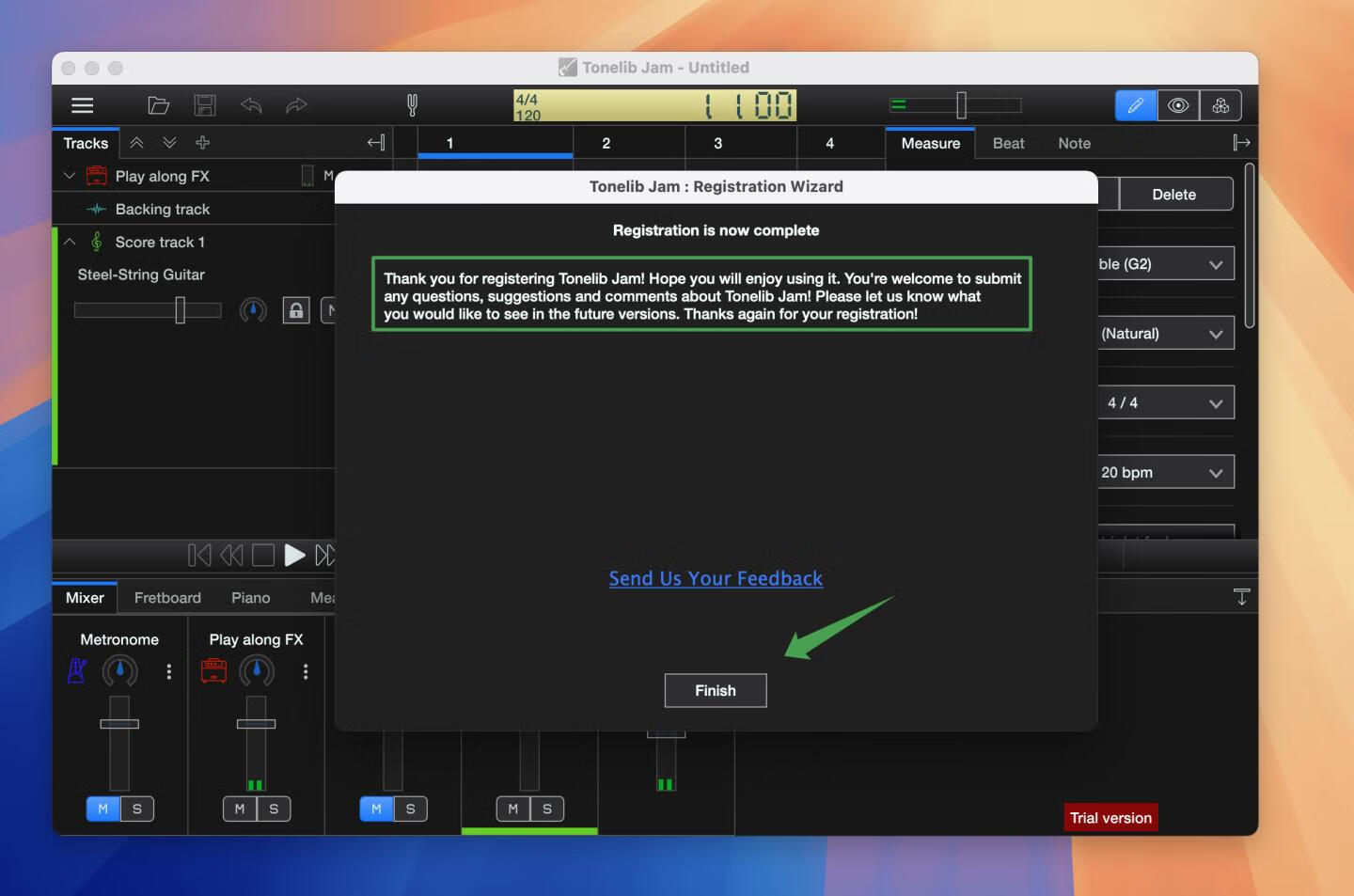The width and height of the screenshot is (1354, 896).
Task: Open the 4 / 4 time signature dropdown
Action: pyautogui.click(x=1165, y=402)
